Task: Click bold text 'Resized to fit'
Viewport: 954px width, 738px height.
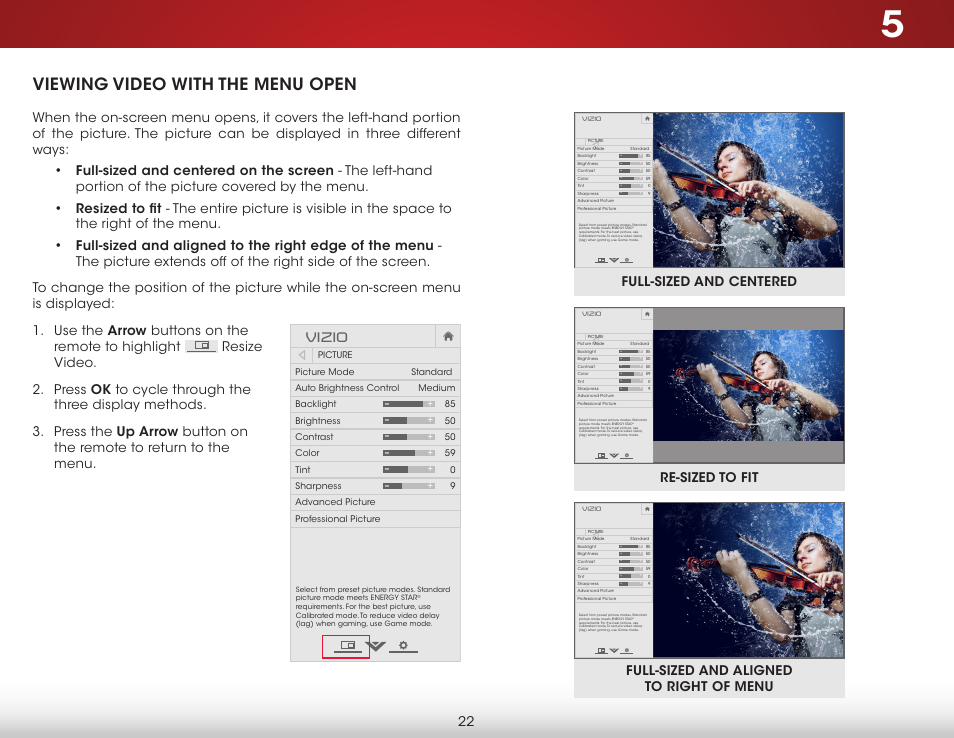Action: tap(118, 208)
